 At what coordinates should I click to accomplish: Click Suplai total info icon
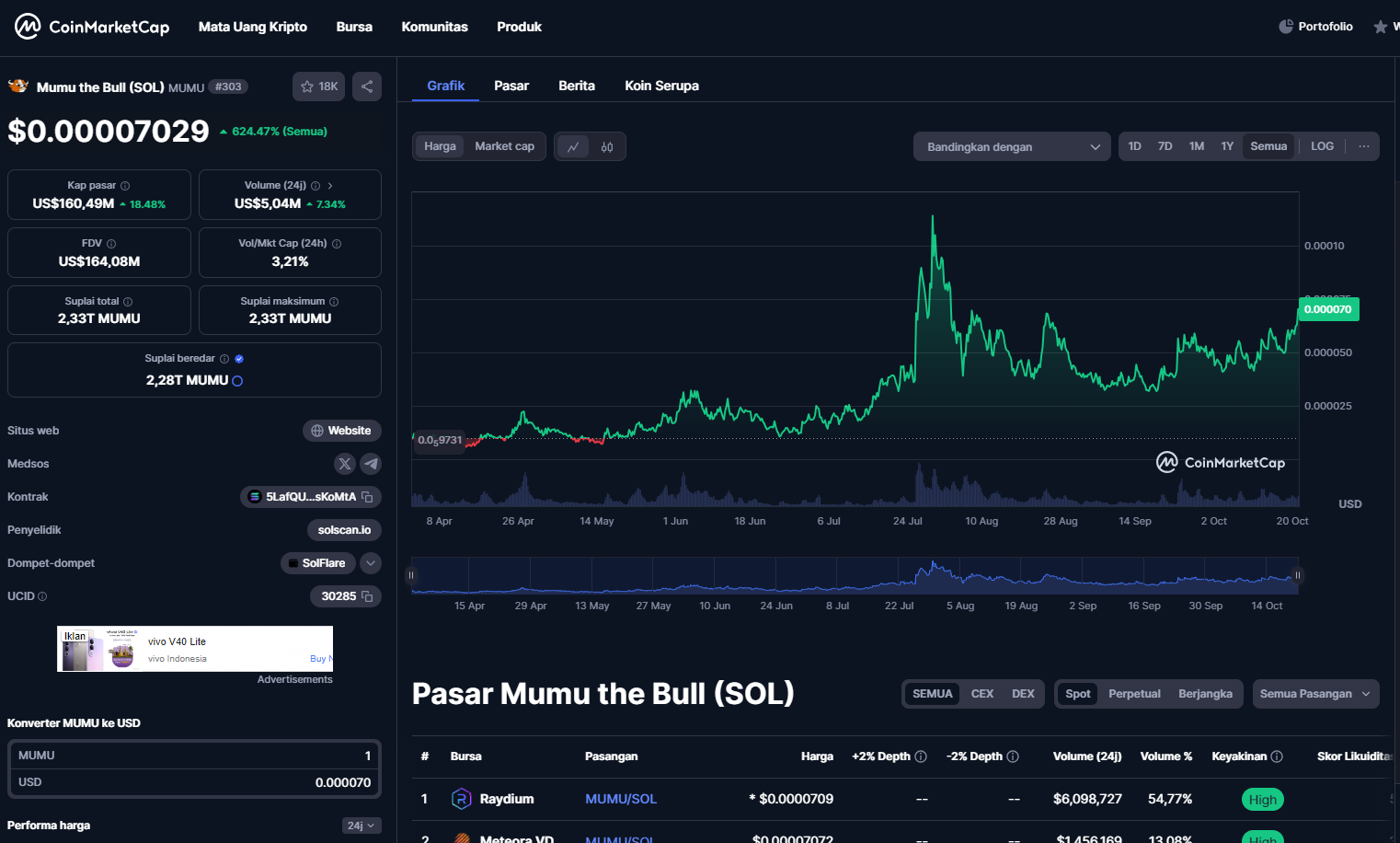[x=128, y=302]
